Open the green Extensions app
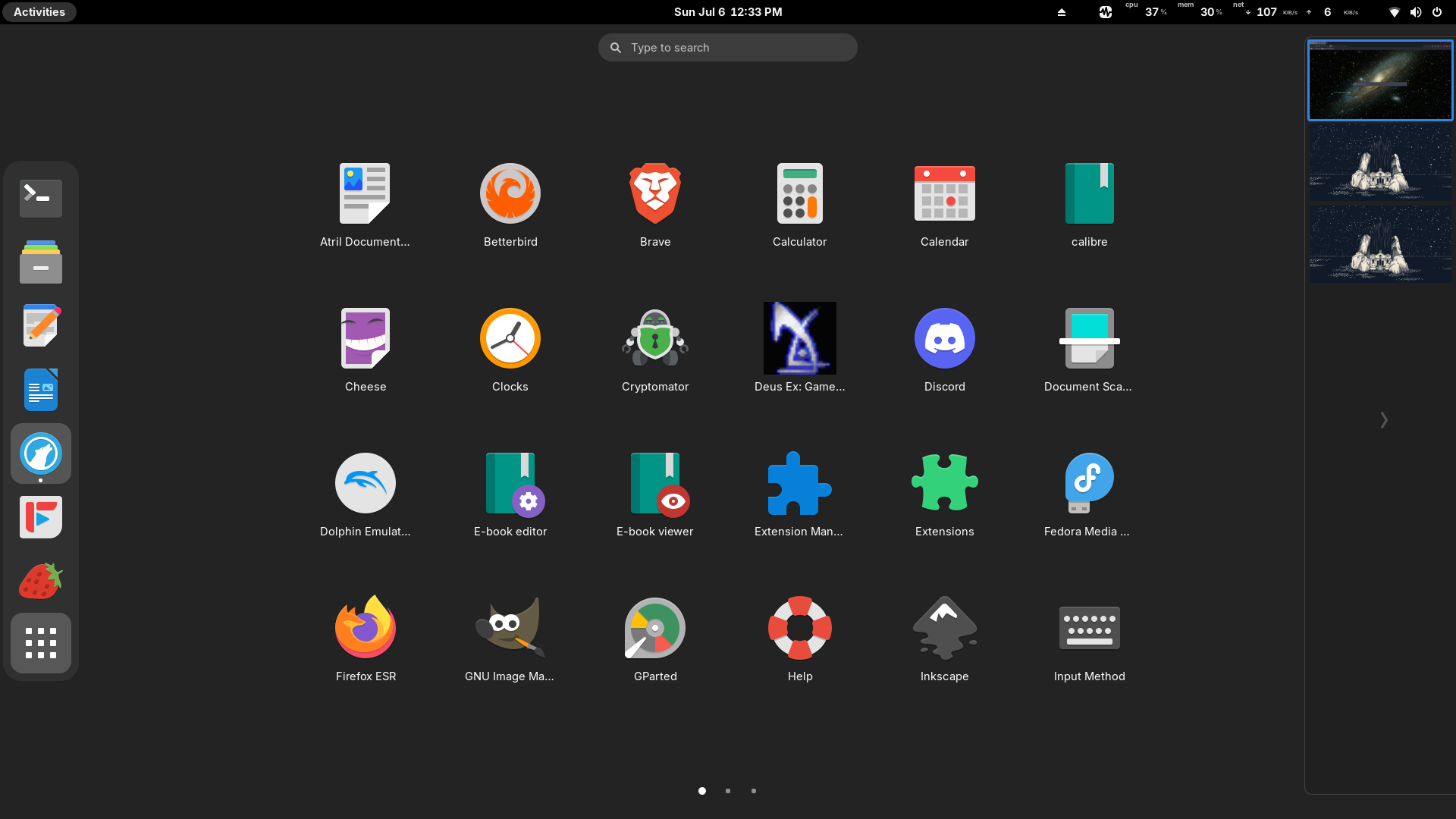This screenshot has width=1456, height=819. 945,494
